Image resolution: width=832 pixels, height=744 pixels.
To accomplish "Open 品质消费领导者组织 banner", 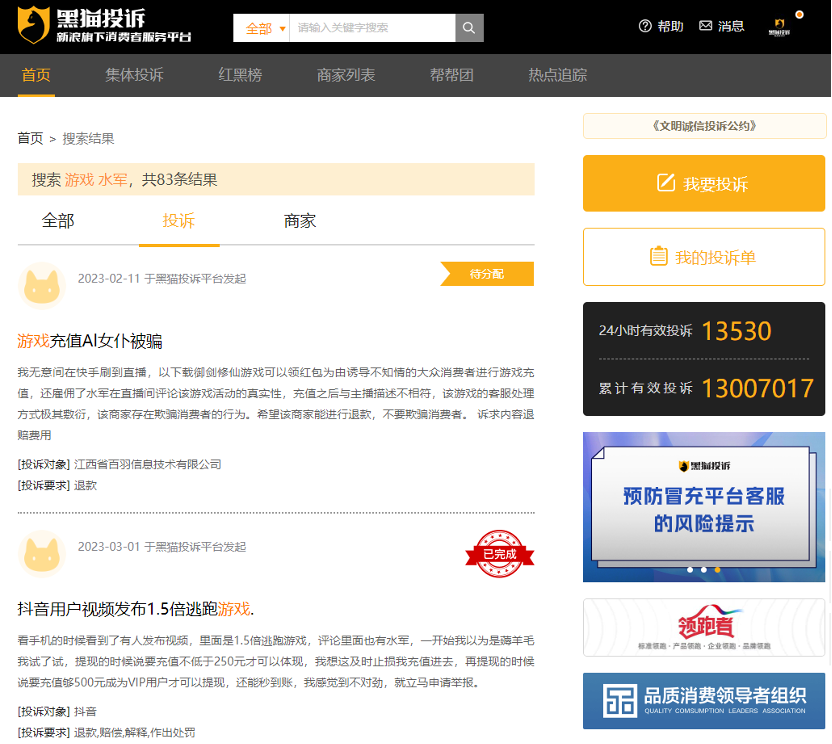I will (704, 700).
